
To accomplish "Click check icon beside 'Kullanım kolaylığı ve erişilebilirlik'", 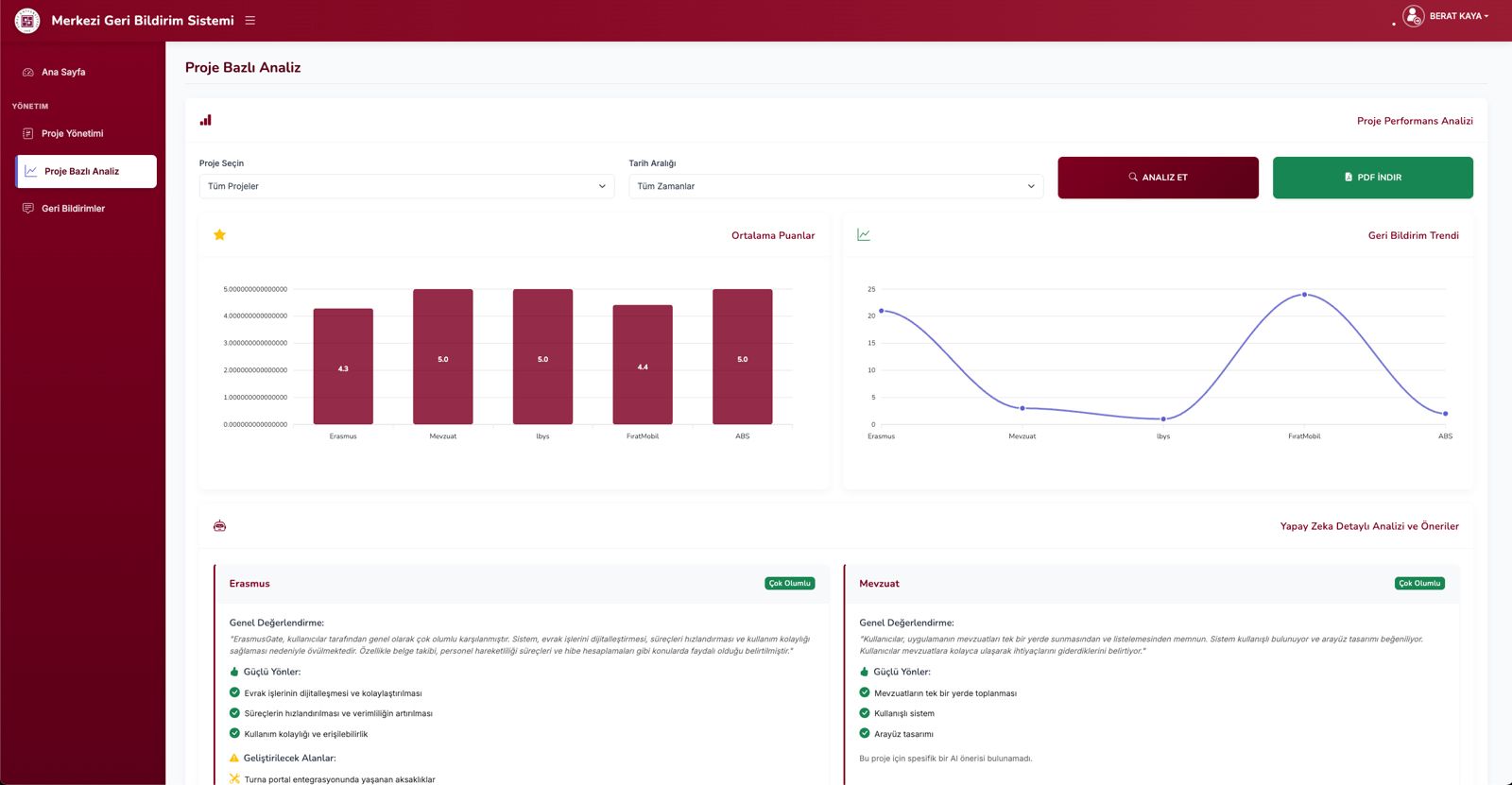I will pyautogui.click(x=234, y=733).
